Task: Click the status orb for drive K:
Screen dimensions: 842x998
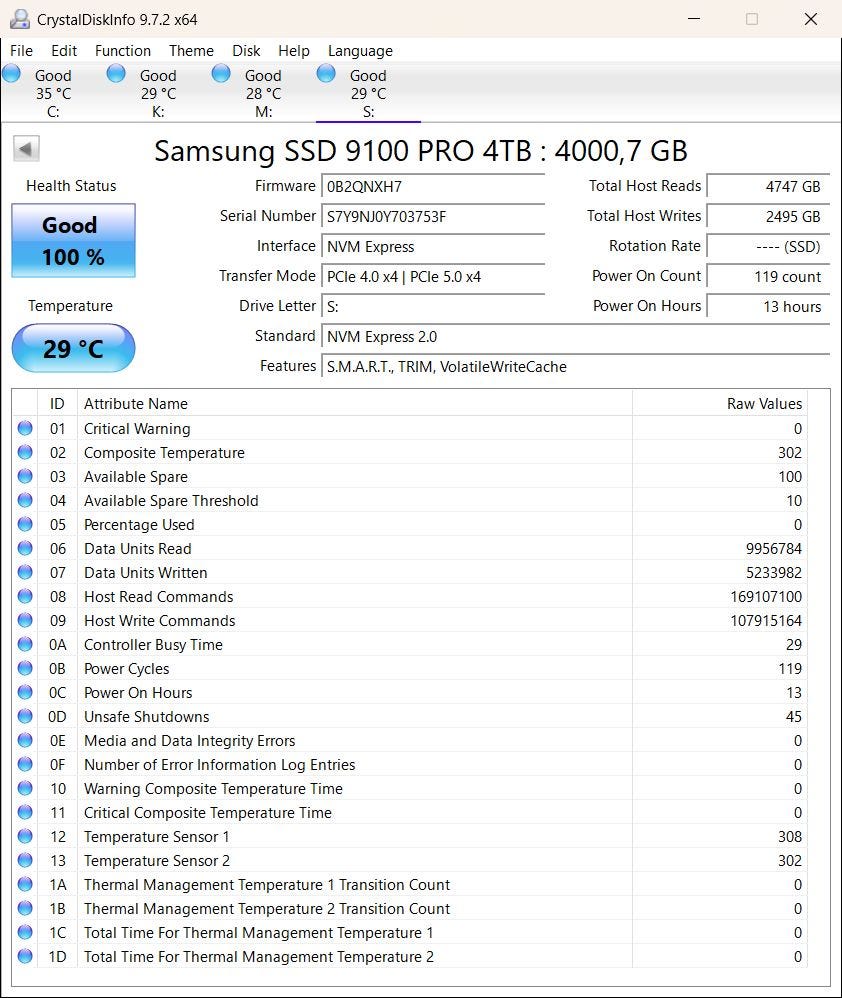Action: [116, 74]
